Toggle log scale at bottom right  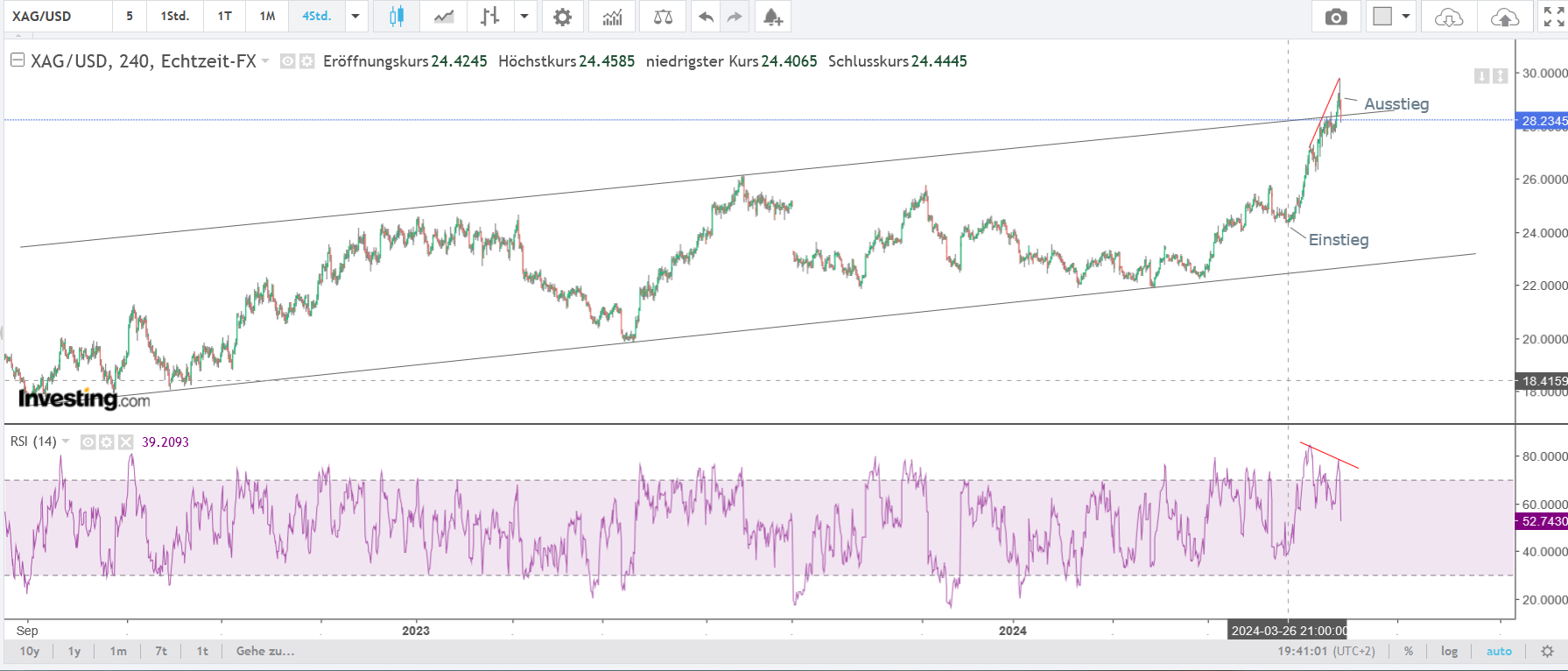(1449, 651)
